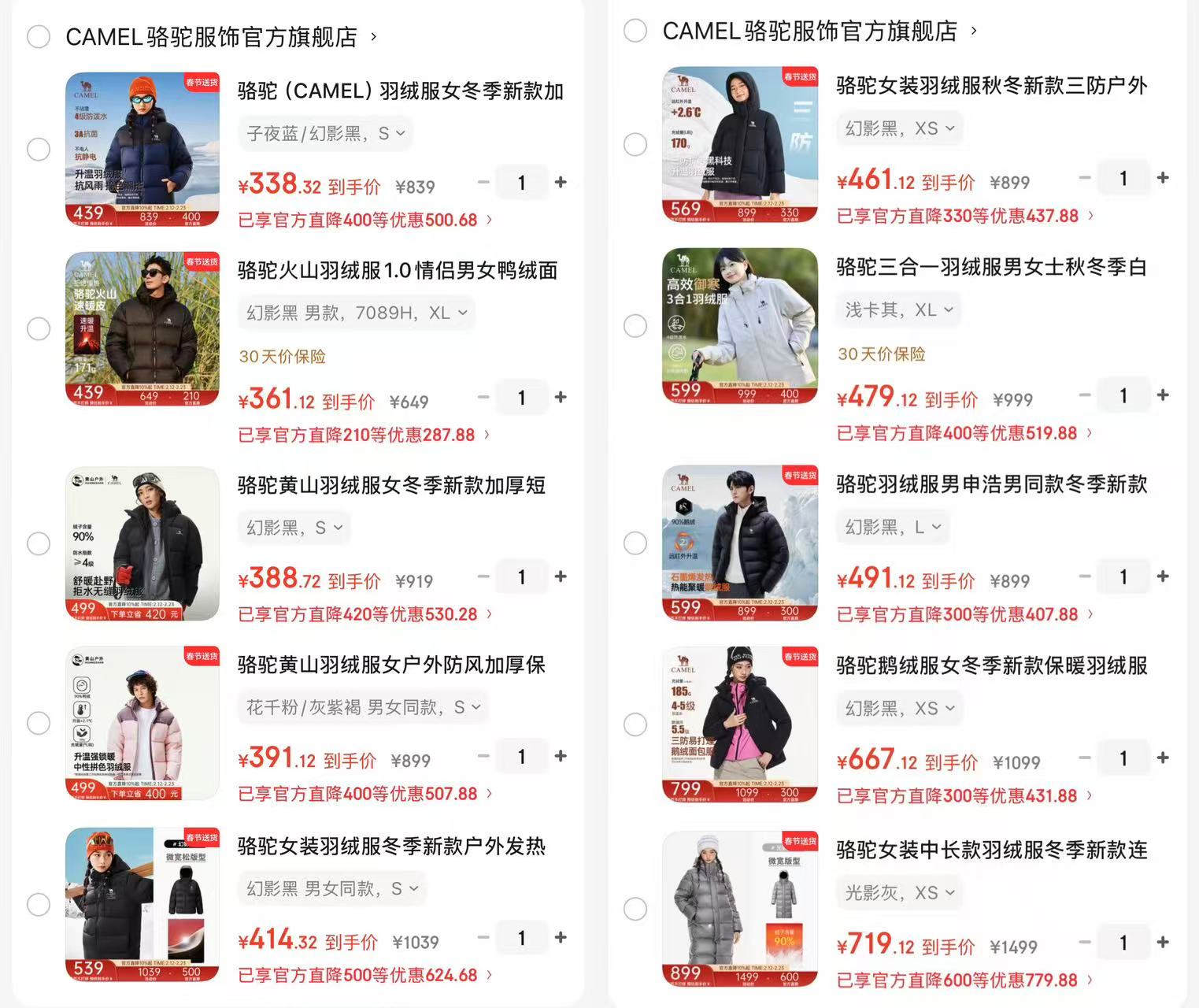
Task: Open thumbnail of grey long 光影灰 coat
Action: tap(740, 908)
